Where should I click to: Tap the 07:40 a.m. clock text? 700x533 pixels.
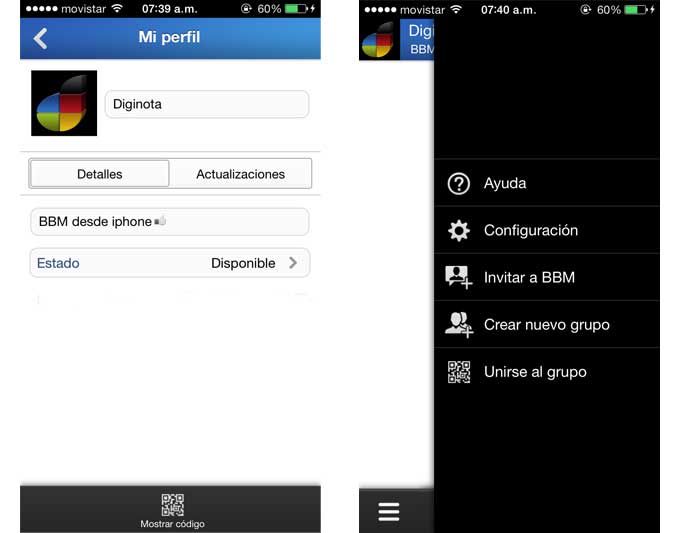(508, 10)
